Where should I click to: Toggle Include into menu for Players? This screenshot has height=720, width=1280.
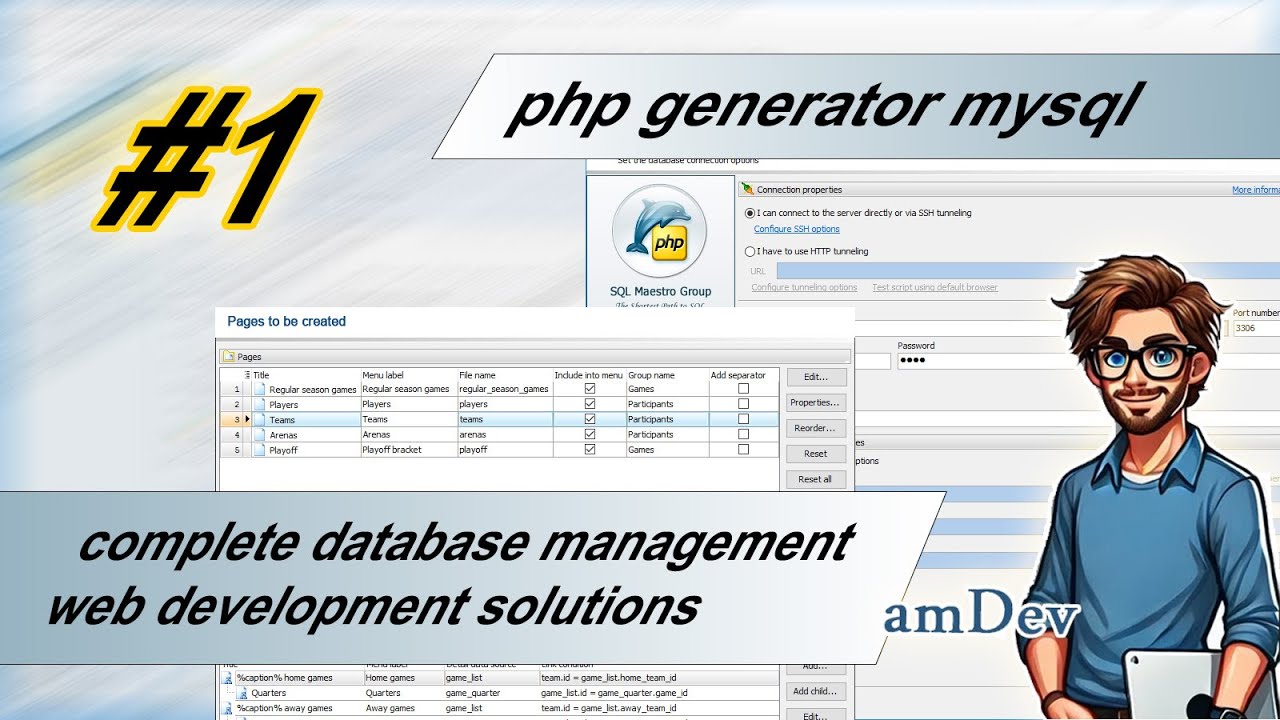click(x=590, y=404)
